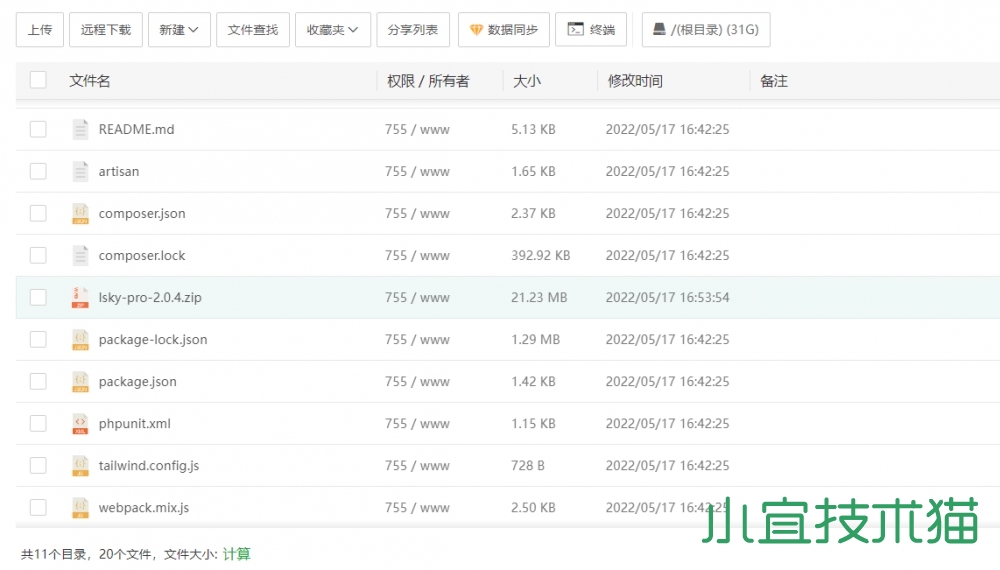The image size is (1000, 570).
Task: Click the README.md file icon
Action: (80, 129)
